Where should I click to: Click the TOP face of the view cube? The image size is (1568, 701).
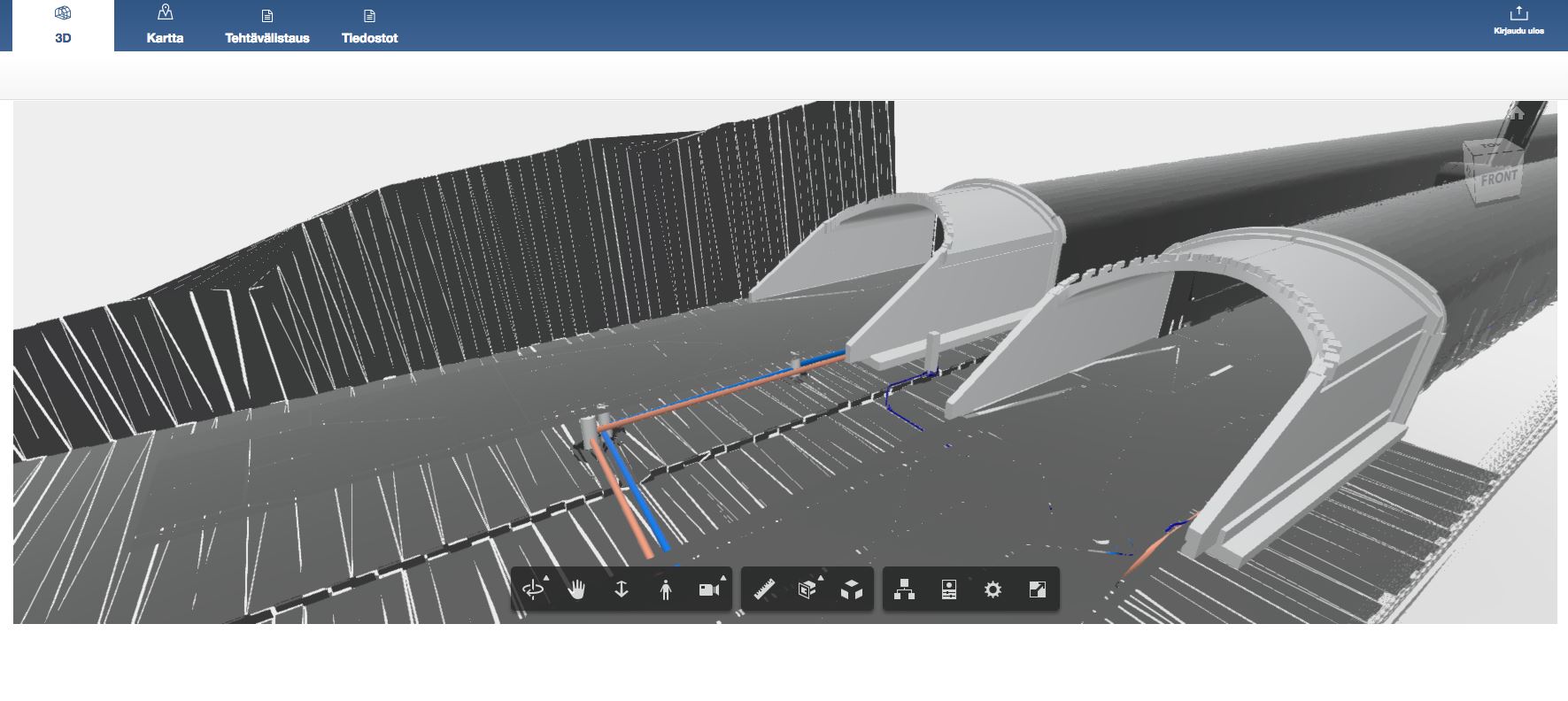(x=1492, y=147)
